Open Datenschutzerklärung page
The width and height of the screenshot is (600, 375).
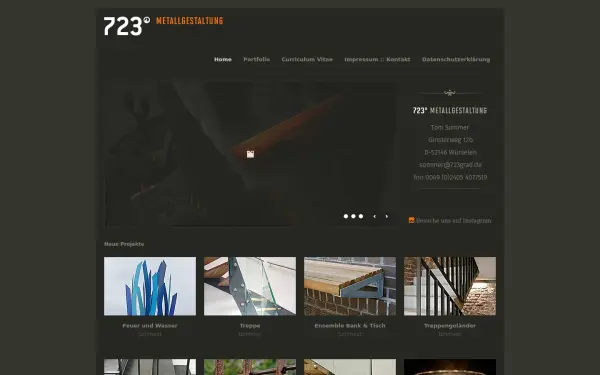click(x=456, y=59)
